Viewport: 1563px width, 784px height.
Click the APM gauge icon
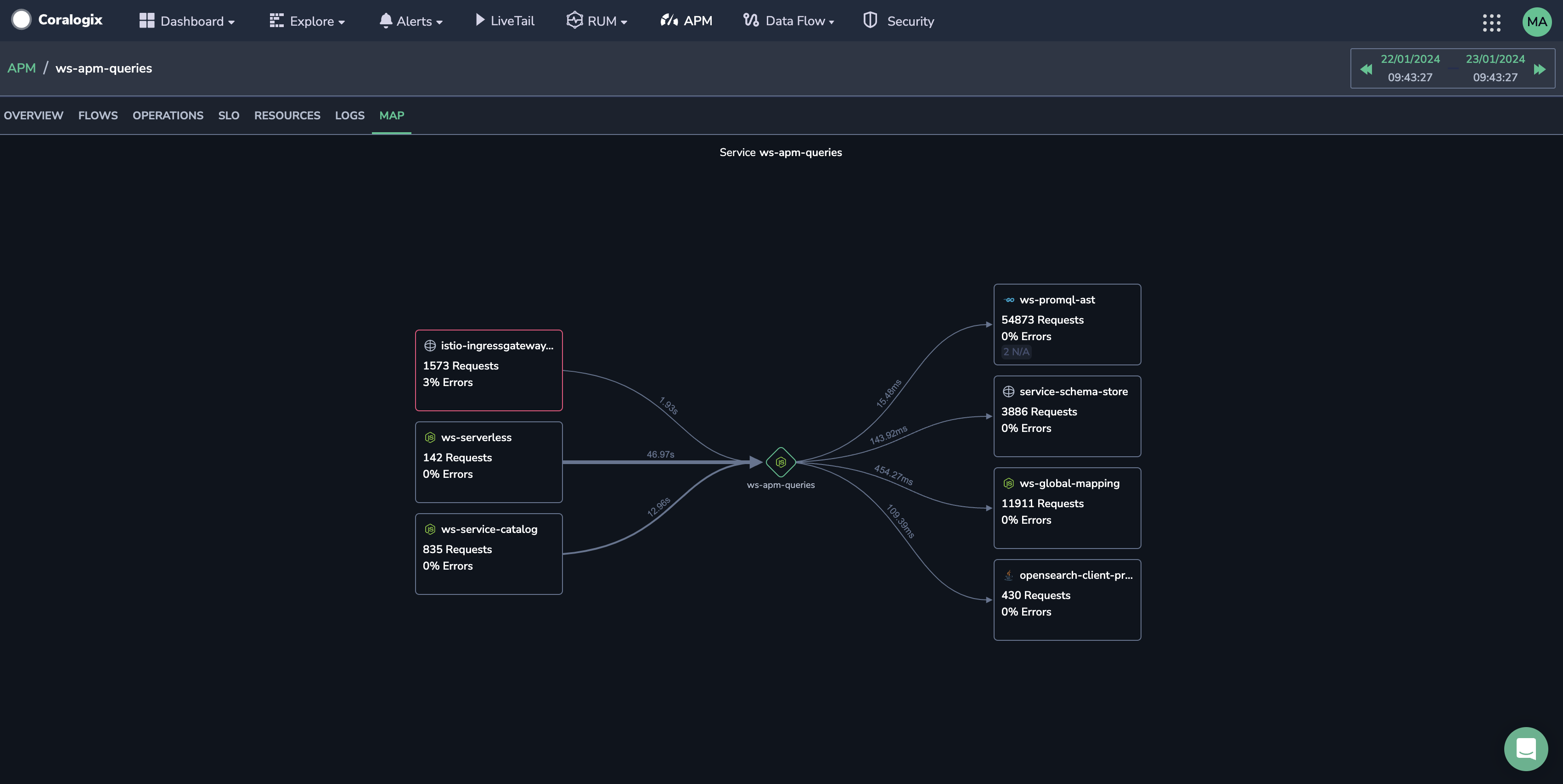coord(669,20)
